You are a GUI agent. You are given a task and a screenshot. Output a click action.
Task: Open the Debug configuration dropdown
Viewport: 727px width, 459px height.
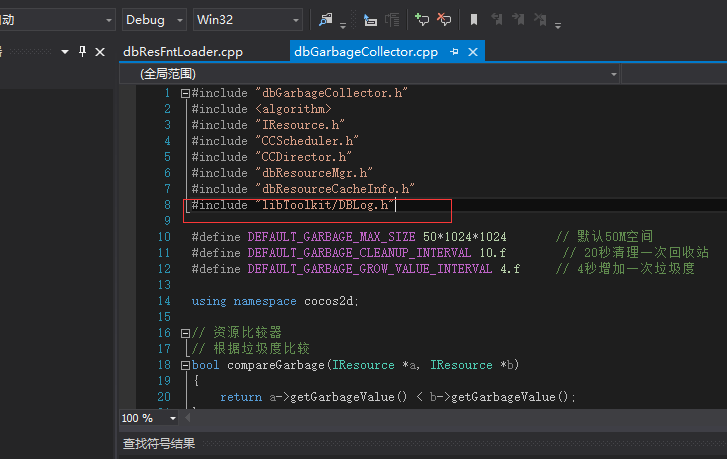point(154,20)
